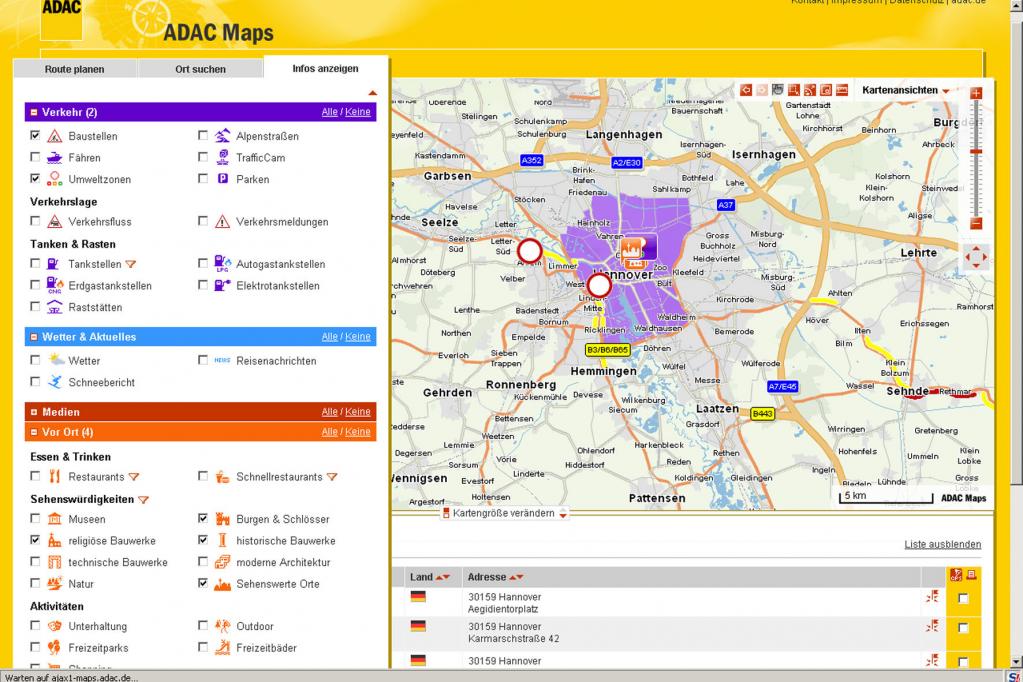Click the Raststätten icon
Image resolution: width=1023 pixels, height=682 pixels.
click(x=55, y=307)
